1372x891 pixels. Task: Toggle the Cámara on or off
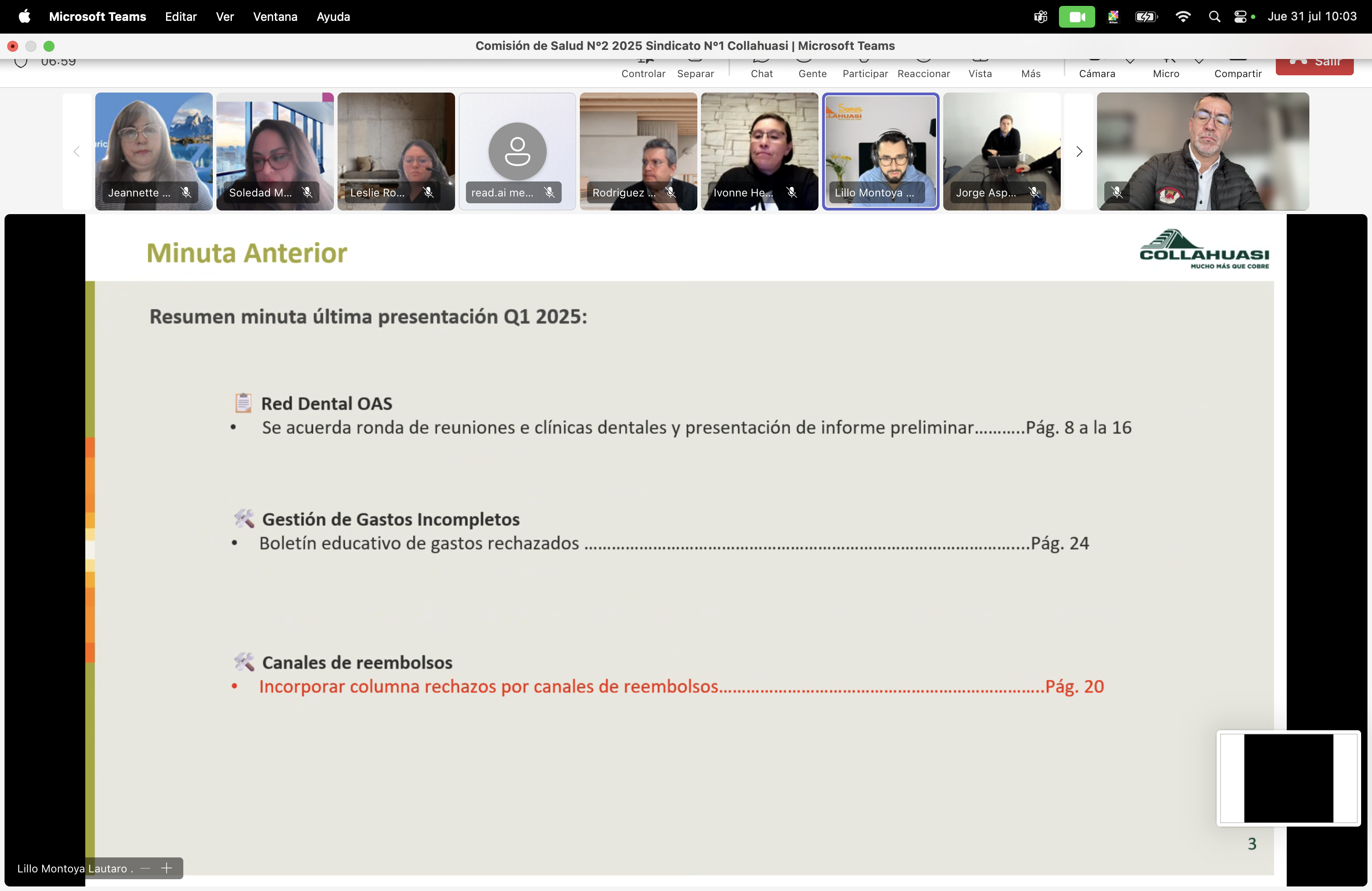tap(1097, 68)
